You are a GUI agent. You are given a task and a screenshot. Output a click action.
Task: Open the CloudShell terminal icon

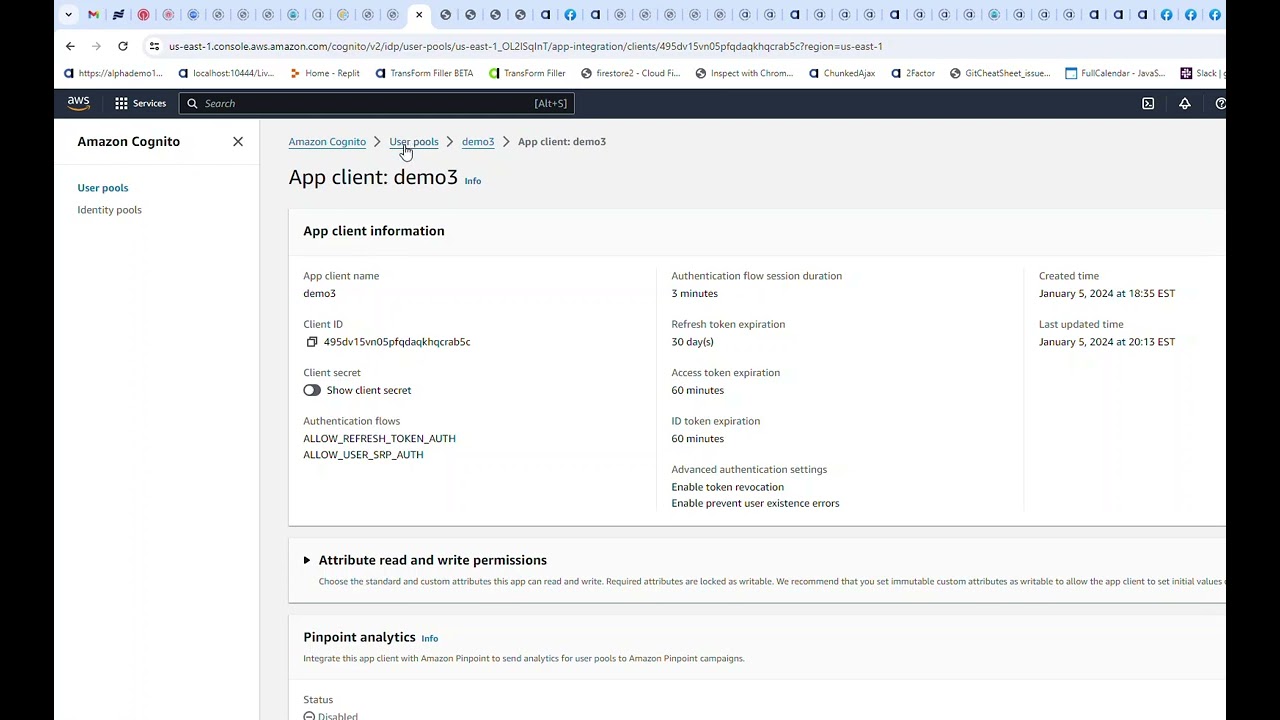1148,103
